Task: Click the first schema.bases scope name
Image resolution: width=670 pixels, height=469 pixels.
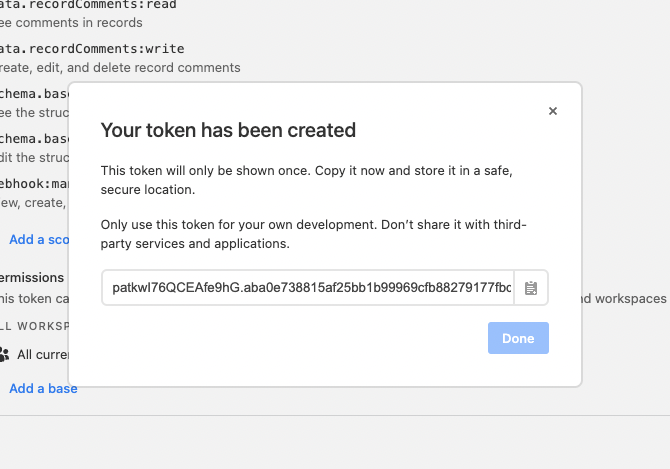Action: pyautogui.click(x=34, y=93)
